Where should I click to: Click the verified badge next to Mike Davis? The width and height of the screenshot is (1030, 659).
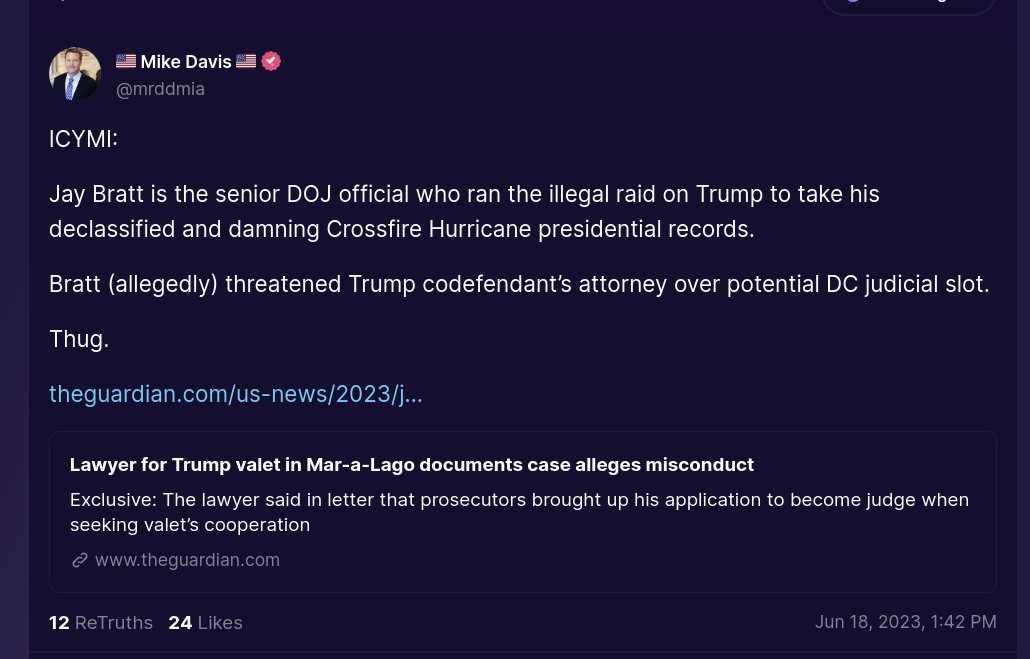[271, 61]
